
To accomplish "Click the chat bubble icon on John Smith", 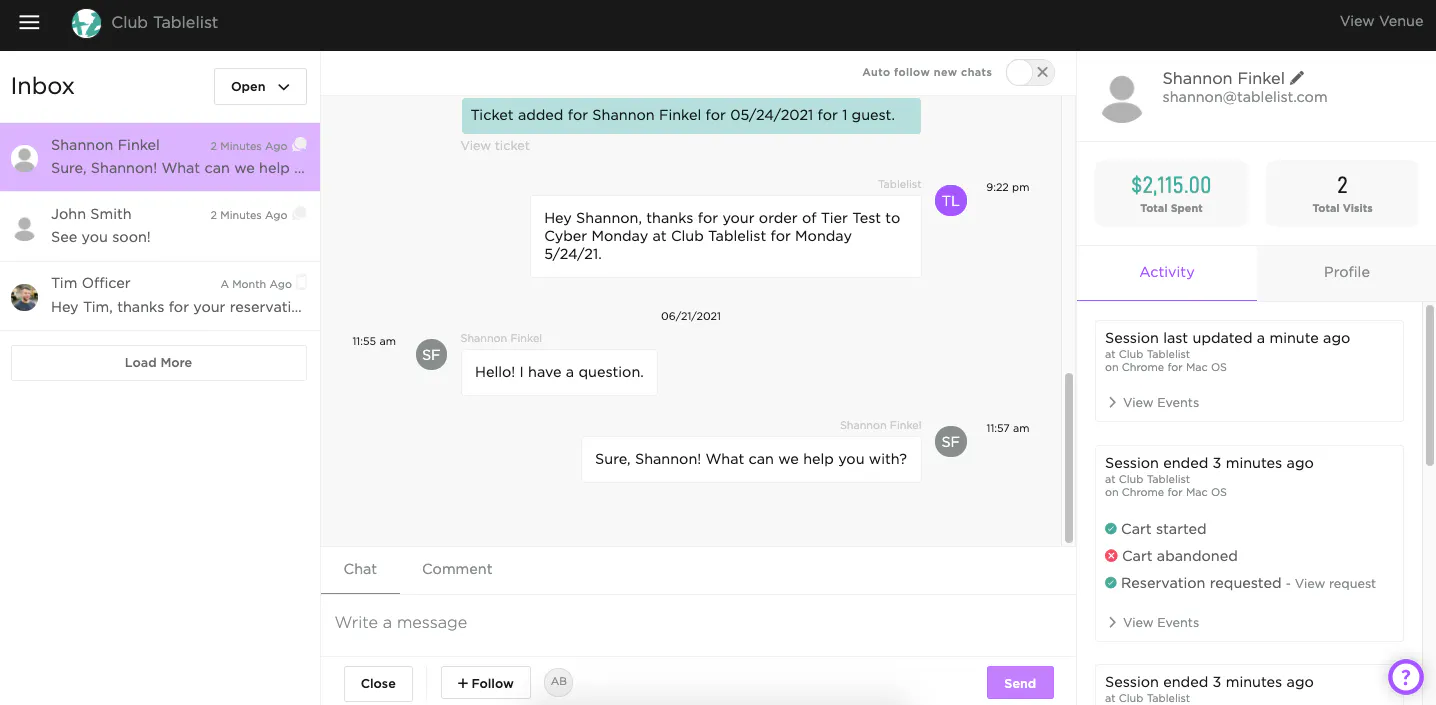I will (299, 214).
